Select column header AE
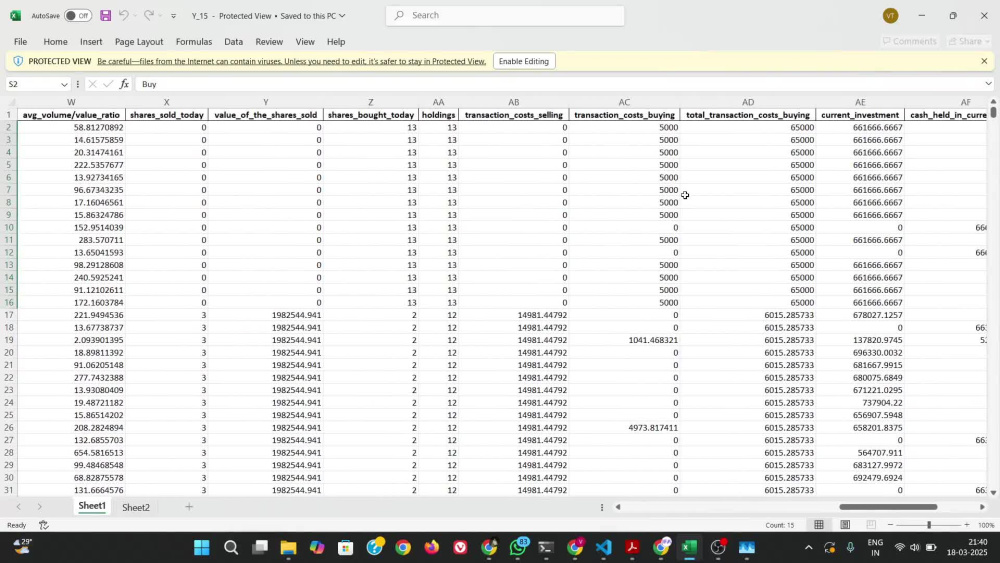1000x563 pixels. 860,102
